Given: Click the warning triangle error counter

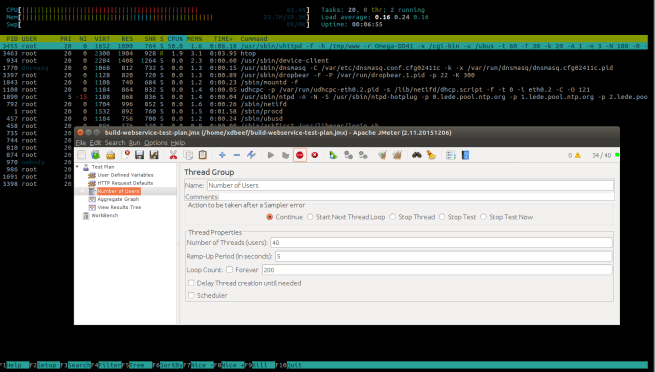Looking at the screenshot, I should (578, 155).
